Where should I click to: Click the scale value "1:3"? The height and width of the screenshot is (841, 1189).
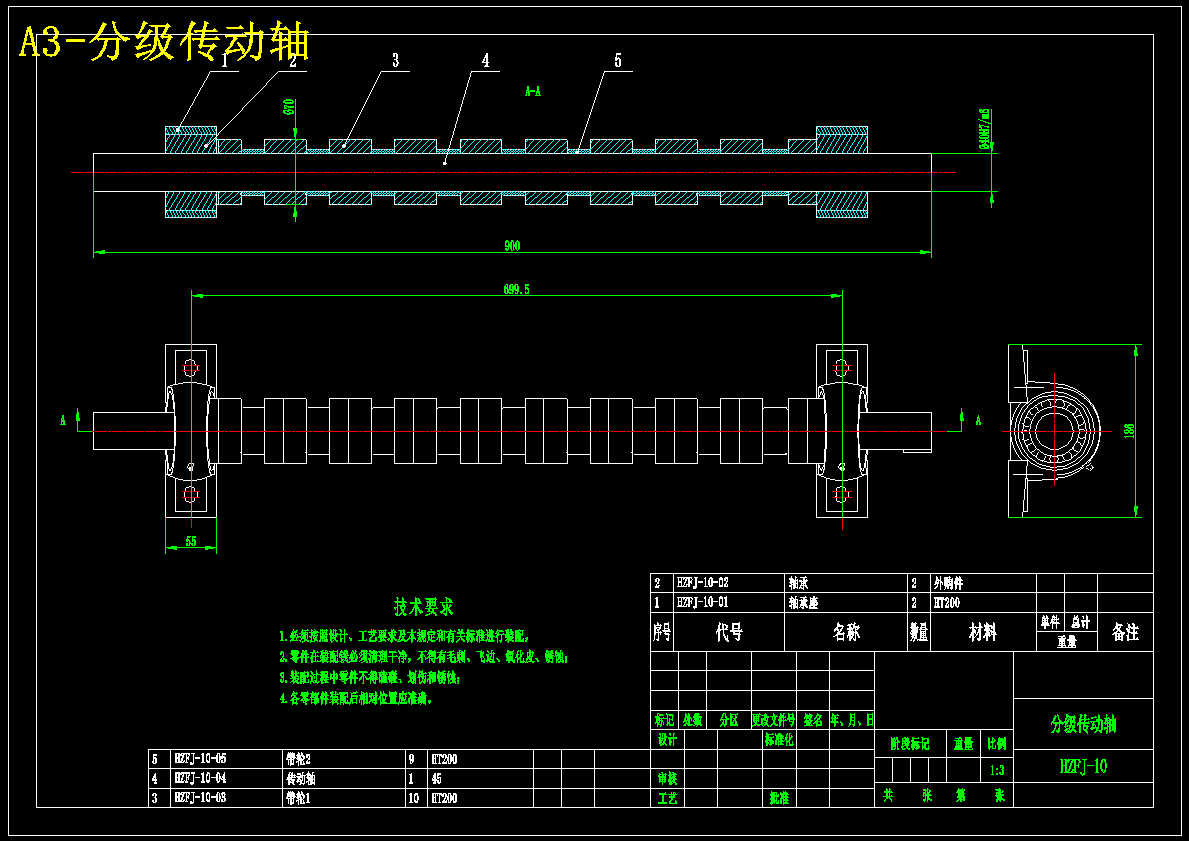coord(997,770)
